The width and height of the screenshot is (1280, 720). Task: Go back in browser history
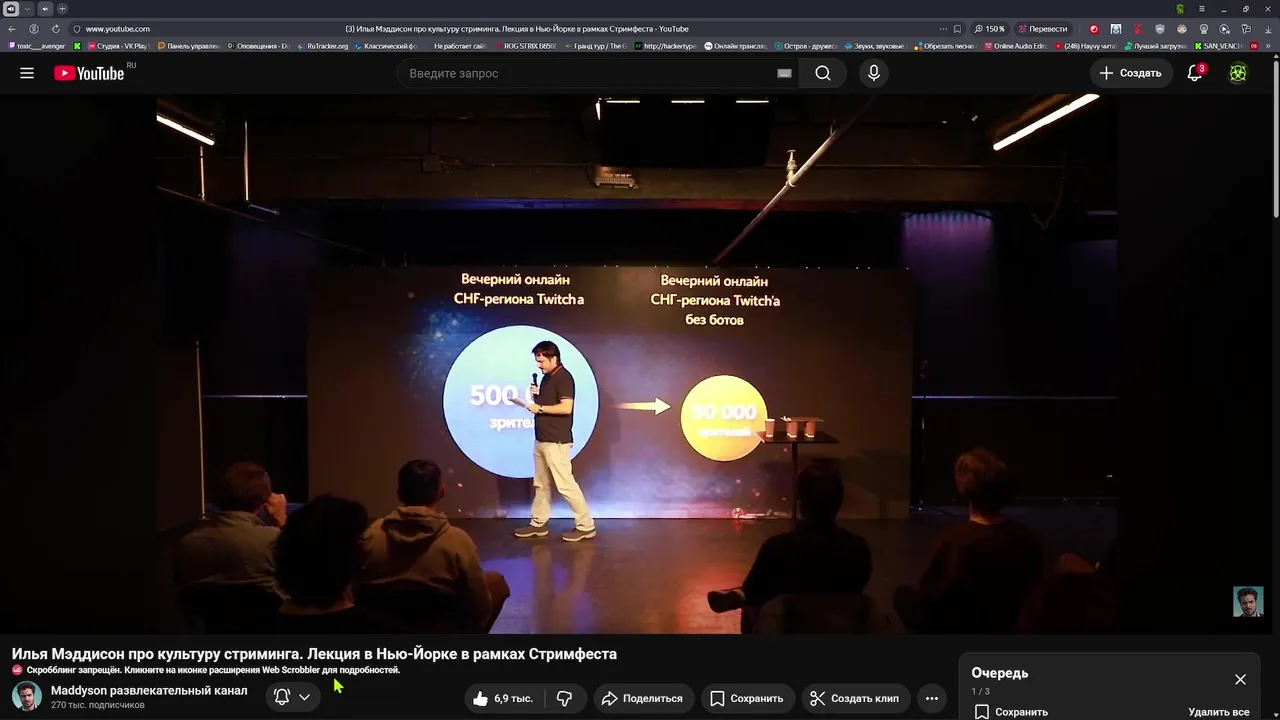point(12,29)
